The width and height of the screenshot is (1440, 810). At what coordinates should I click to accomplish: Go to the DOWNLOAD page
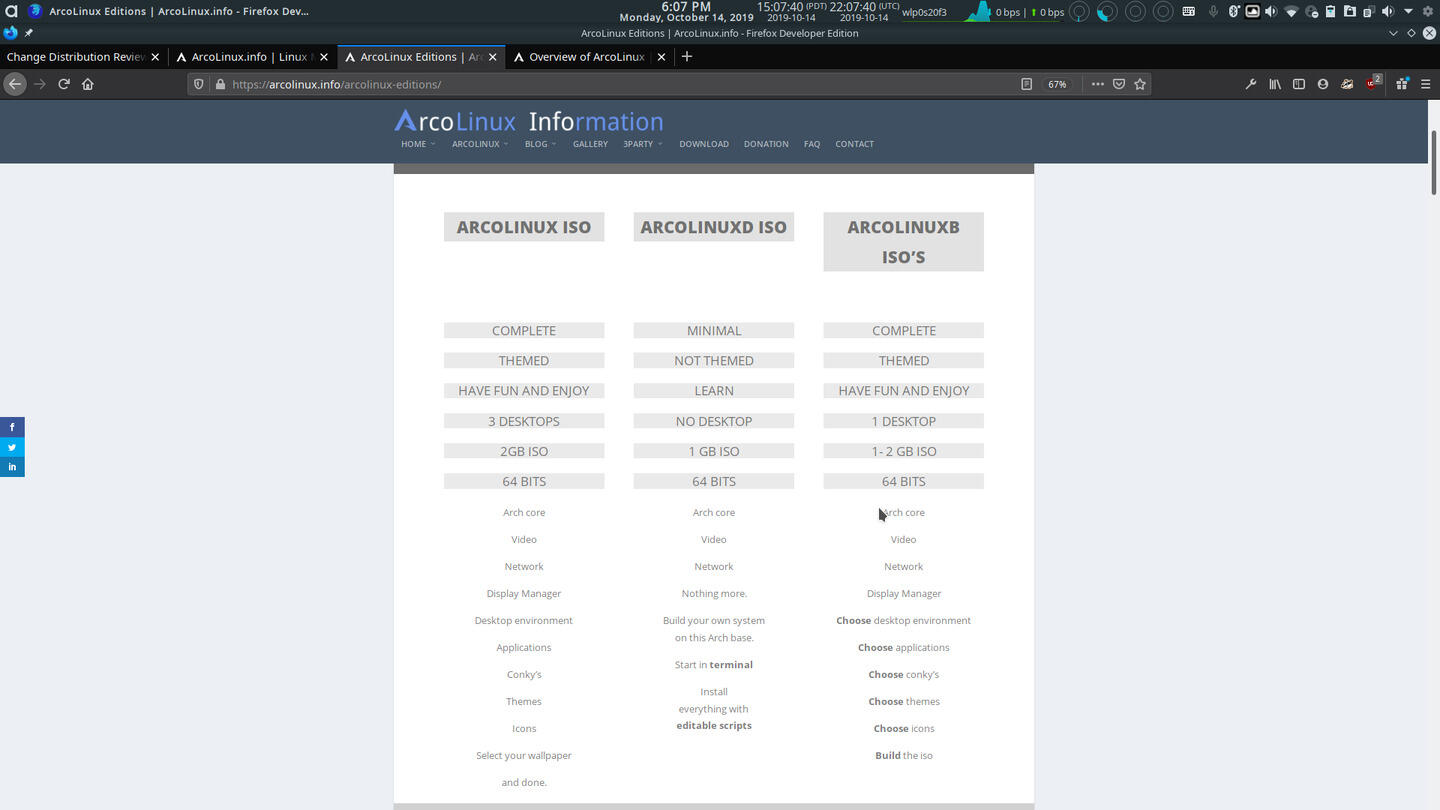coord(704,144)
